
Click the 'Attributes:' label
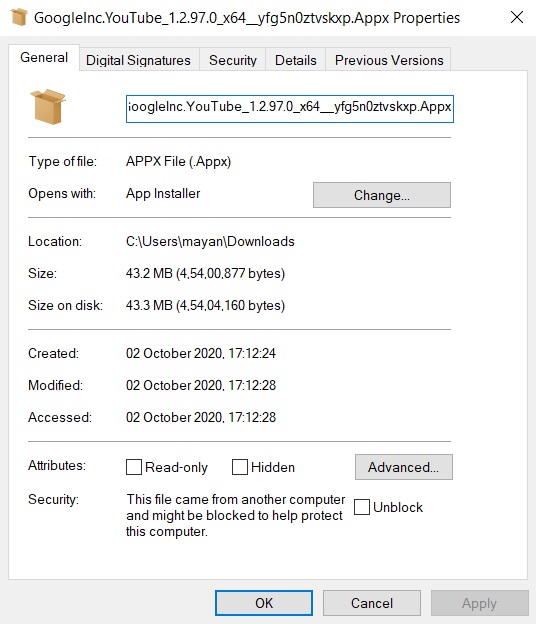[57, 465]
